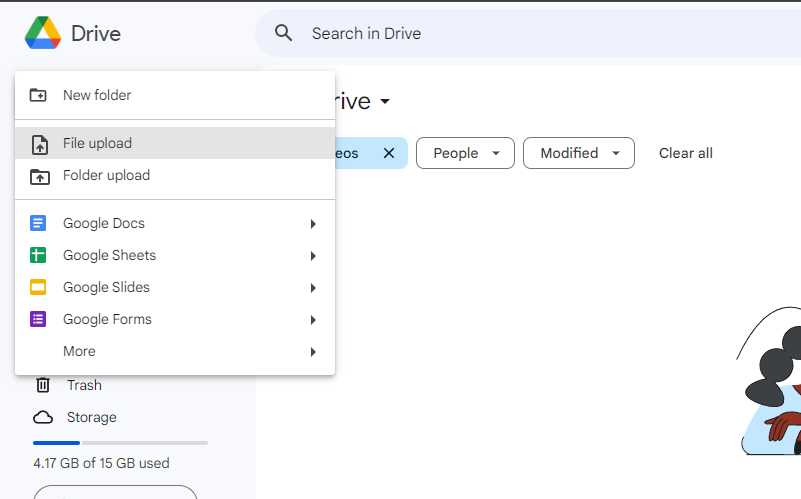Click the green Google Sheets icon
The image size is (801, 499).
(38, 255)
